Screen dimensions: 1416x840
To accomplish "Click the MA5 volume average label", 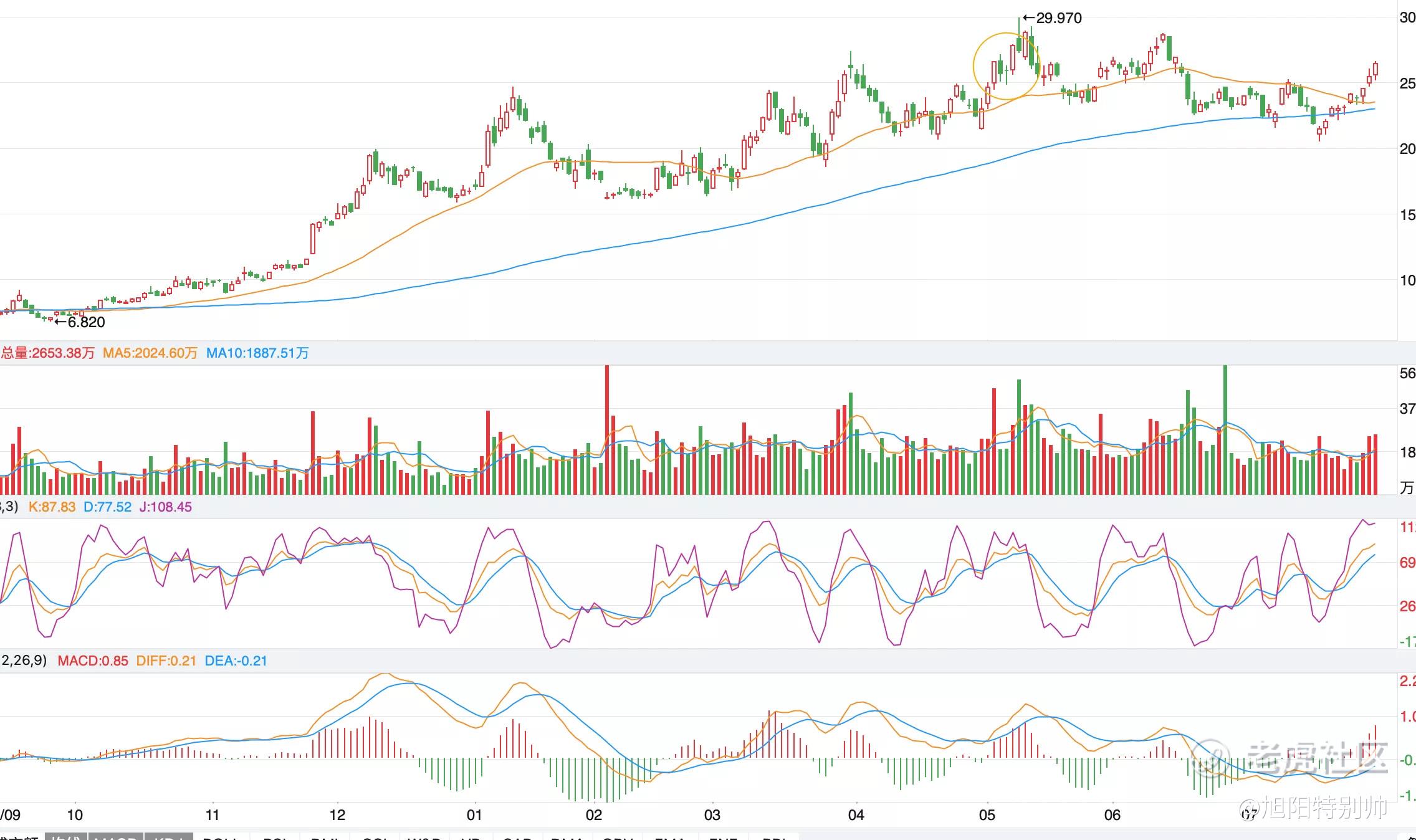I will click(150, 353).
